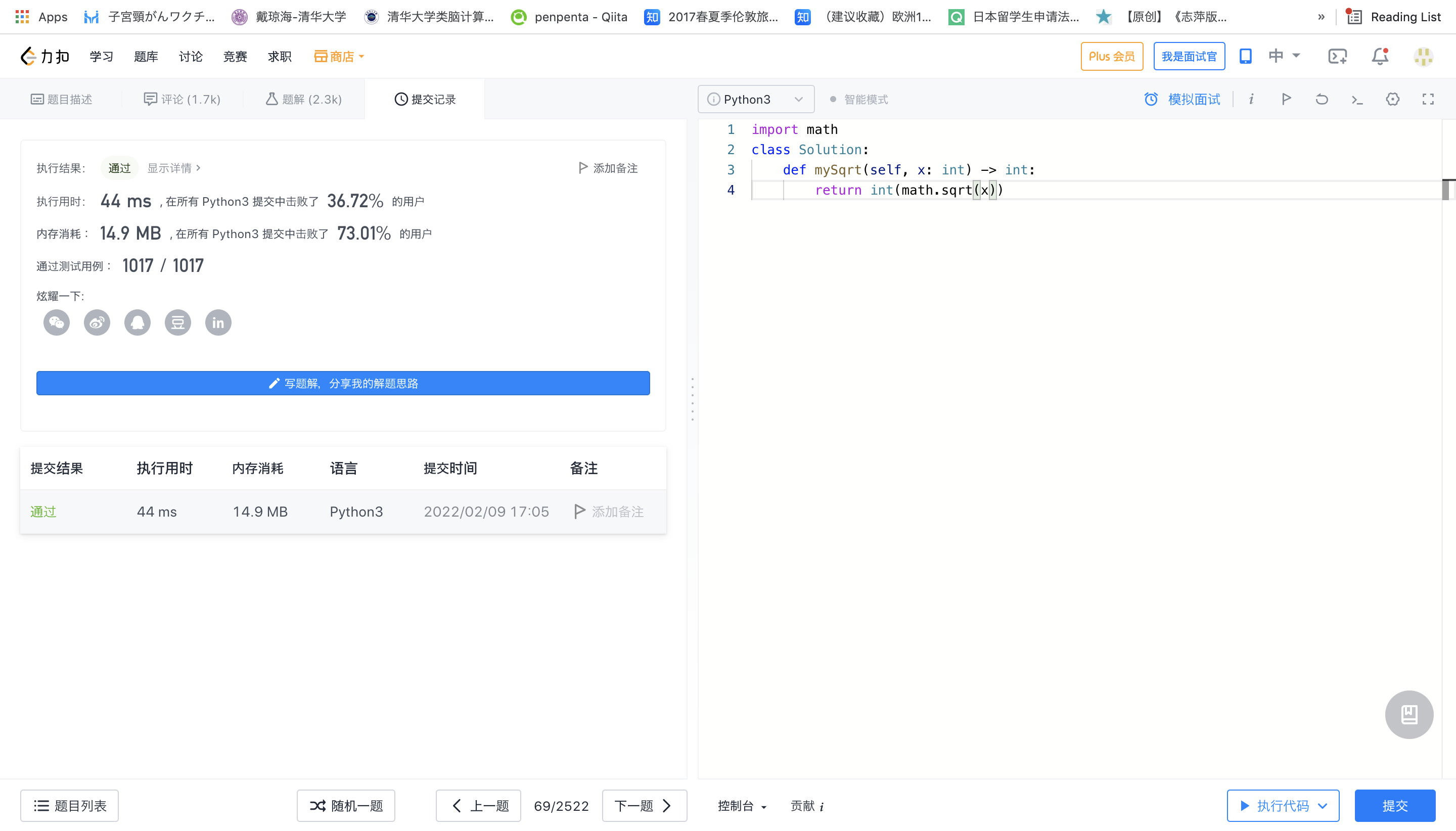Screen dimensions: 1456x831
Task: Switch to the 题解 (2.3k) tab
Action: [303, 99]
